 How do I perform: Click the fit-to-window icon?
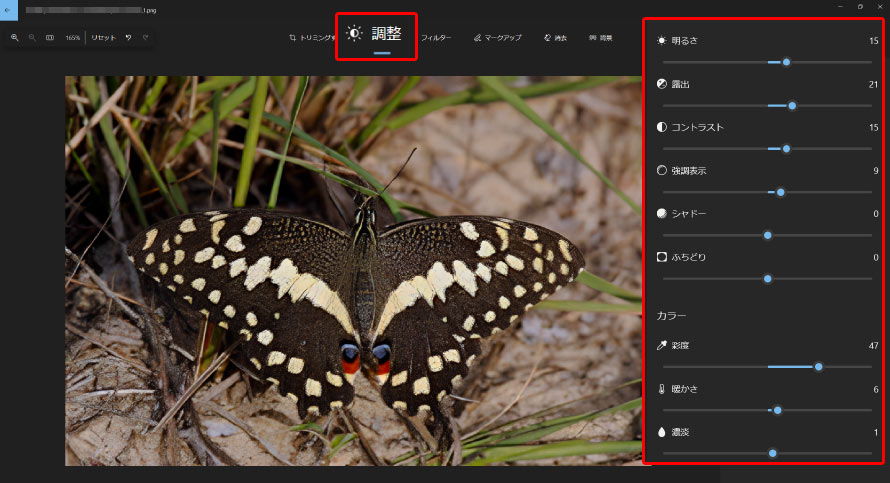tap(50, 38)
